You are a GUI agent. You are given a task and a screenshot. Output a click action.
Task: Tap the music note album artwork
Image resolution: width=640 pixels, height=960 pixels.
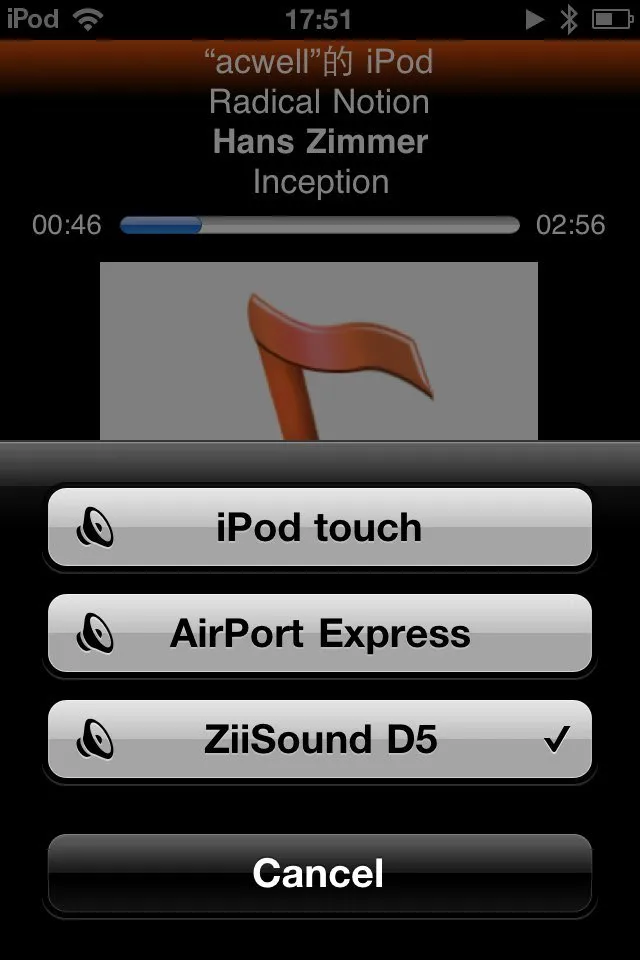319,351
